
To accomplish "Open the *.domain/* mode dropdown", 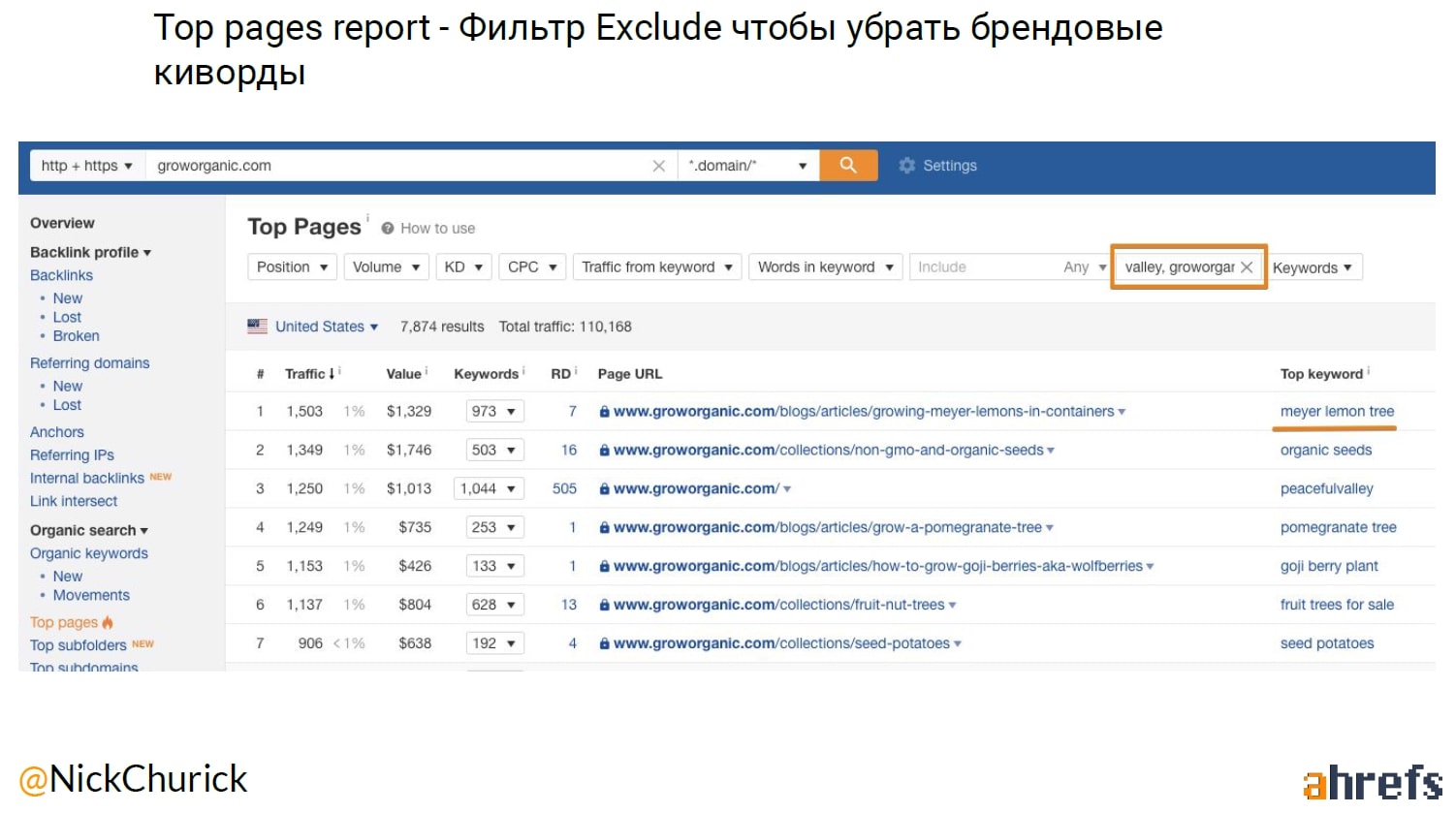I will 747,166.
